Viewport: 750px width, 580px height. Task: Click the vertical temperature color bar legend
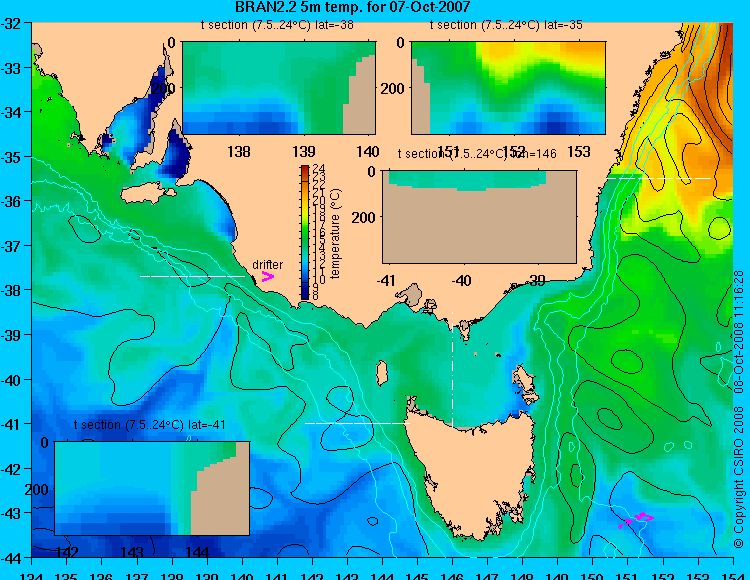point(305,233)
